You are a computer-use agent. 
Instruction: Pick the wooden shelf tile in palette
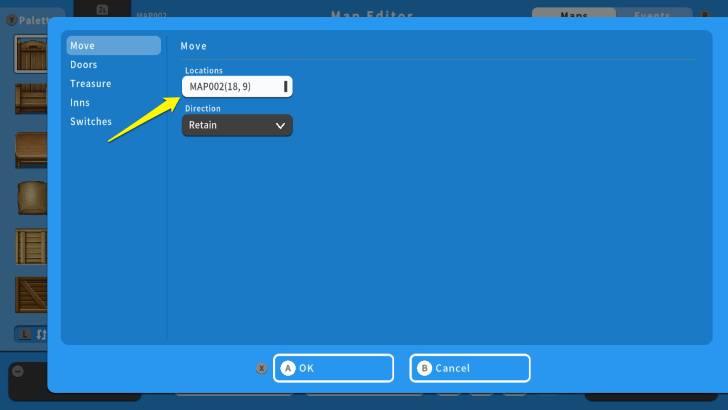click(x=31, y=98)
